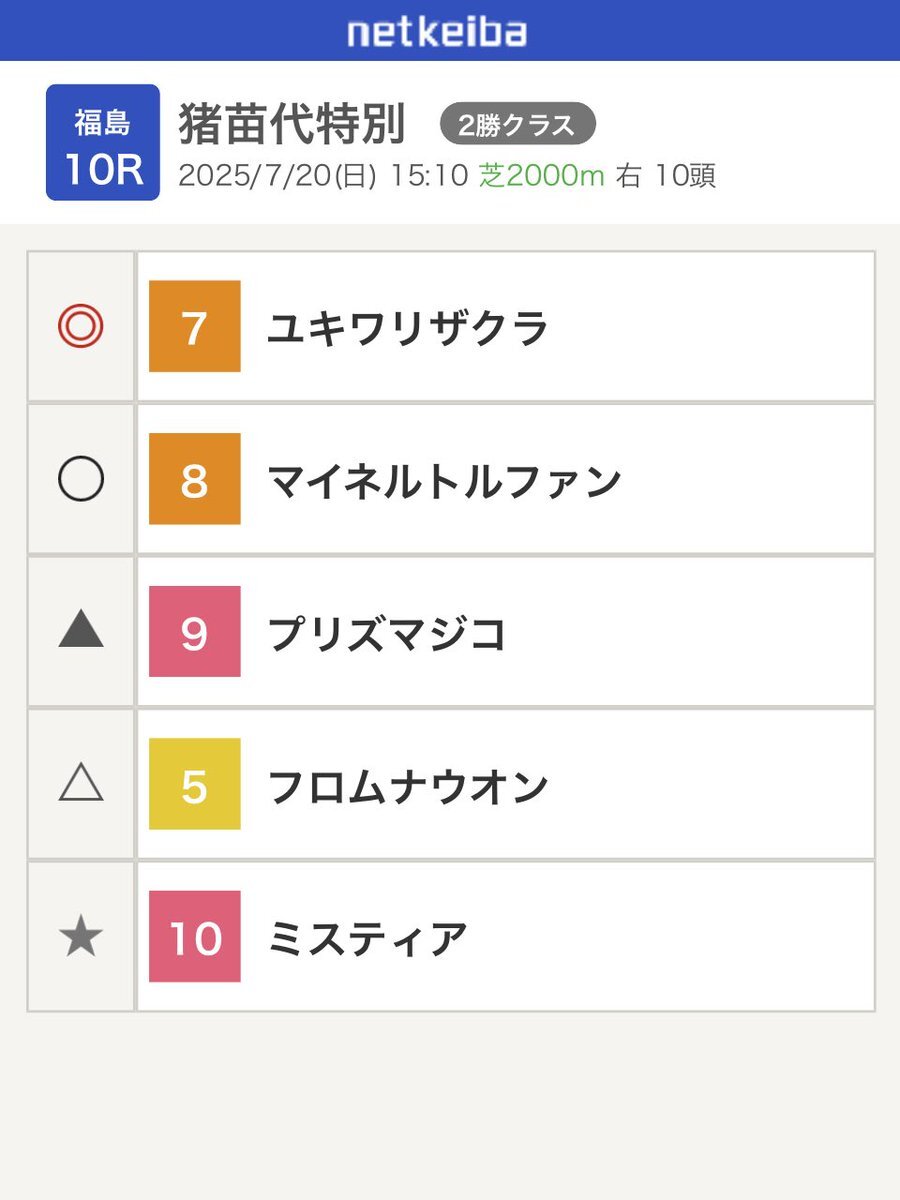
Task: Click the race title 猪苗代特別
Action: coord(292,125)
